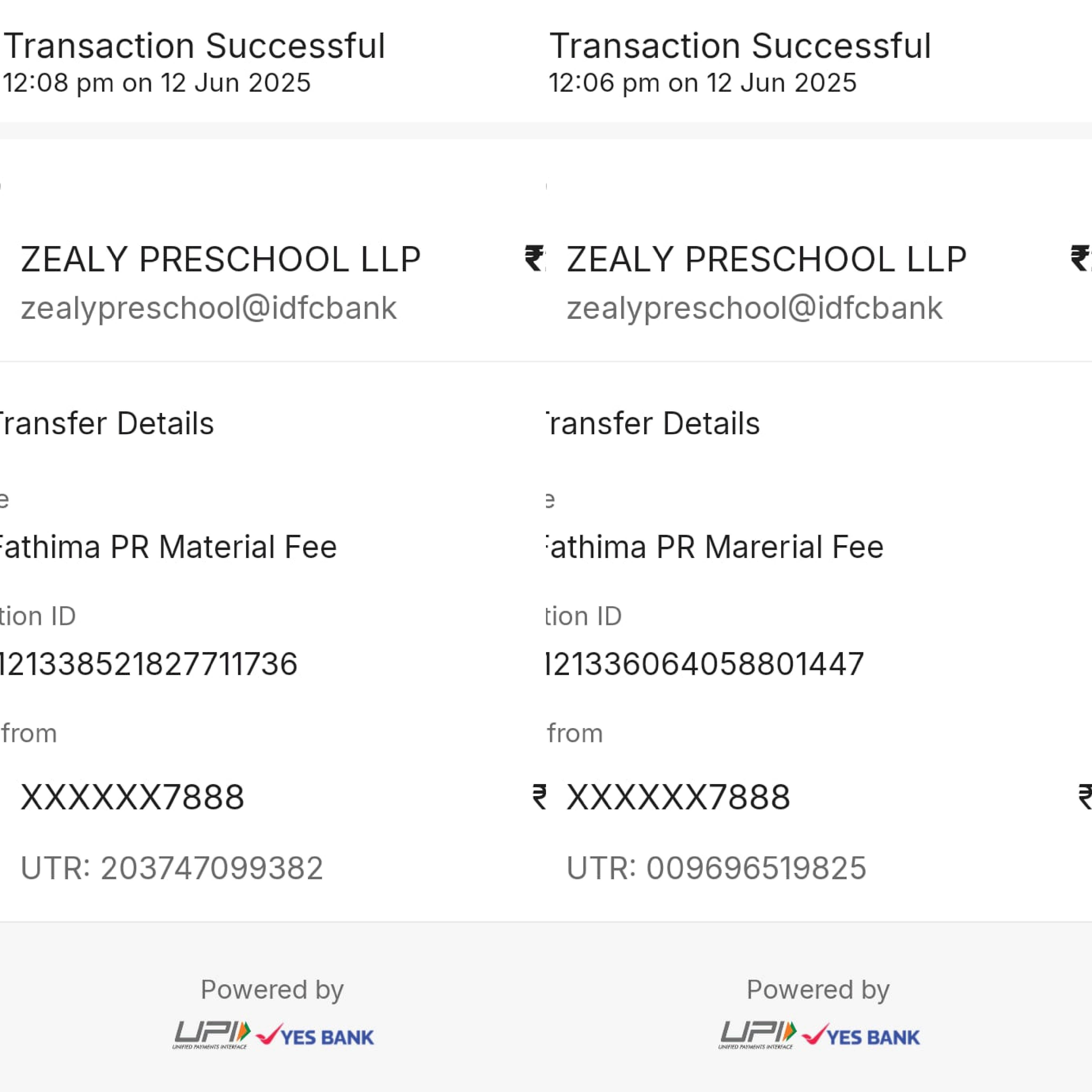
Task: Select the zealypreschool@idfcbank UPI ID in right receipt
Action: 754,308
